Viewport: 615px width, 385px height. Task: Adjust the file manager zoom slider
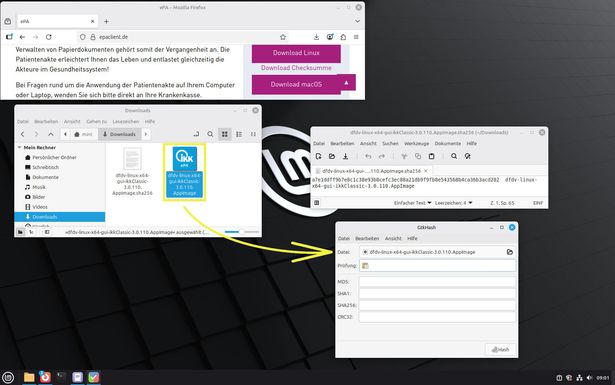coord(241,232)
